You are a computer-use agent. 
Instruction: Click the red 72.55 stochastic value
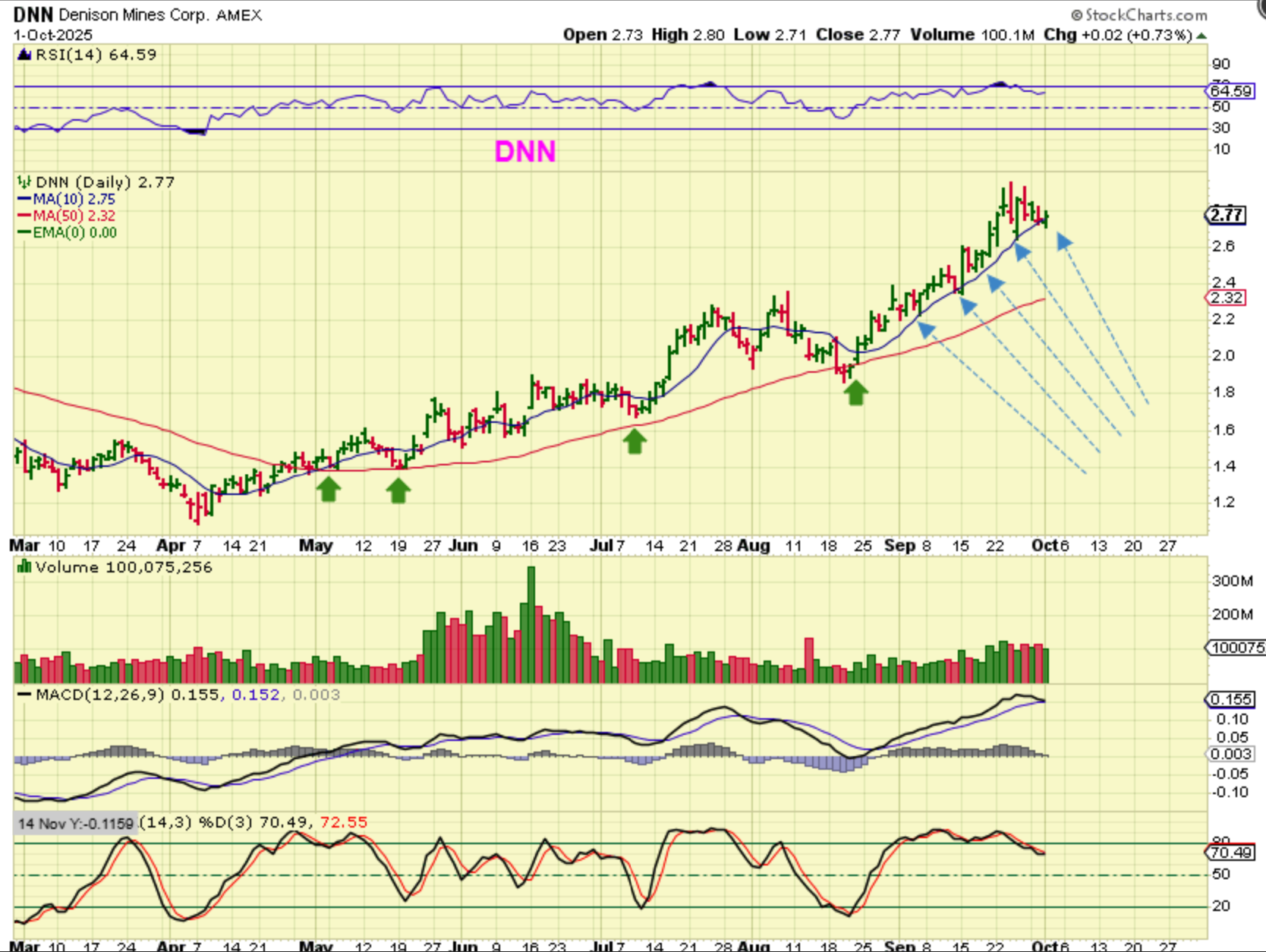[x=344, y=822]
